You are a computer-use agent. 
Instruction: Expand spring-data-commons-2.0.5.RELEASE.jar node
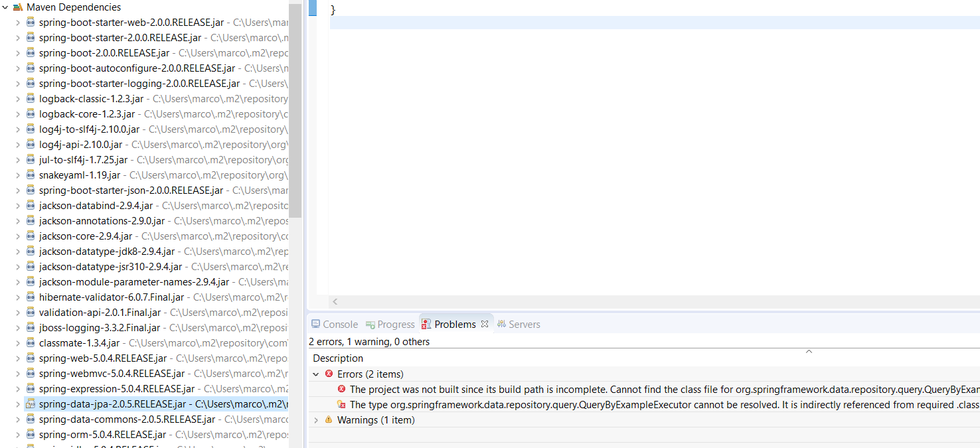(x=18, y=419)
